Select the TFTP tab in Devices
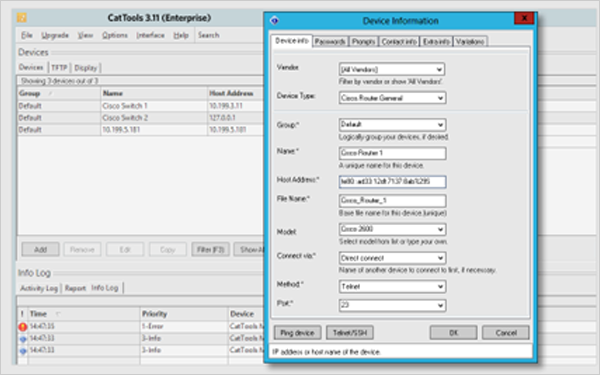 point(59,68)
